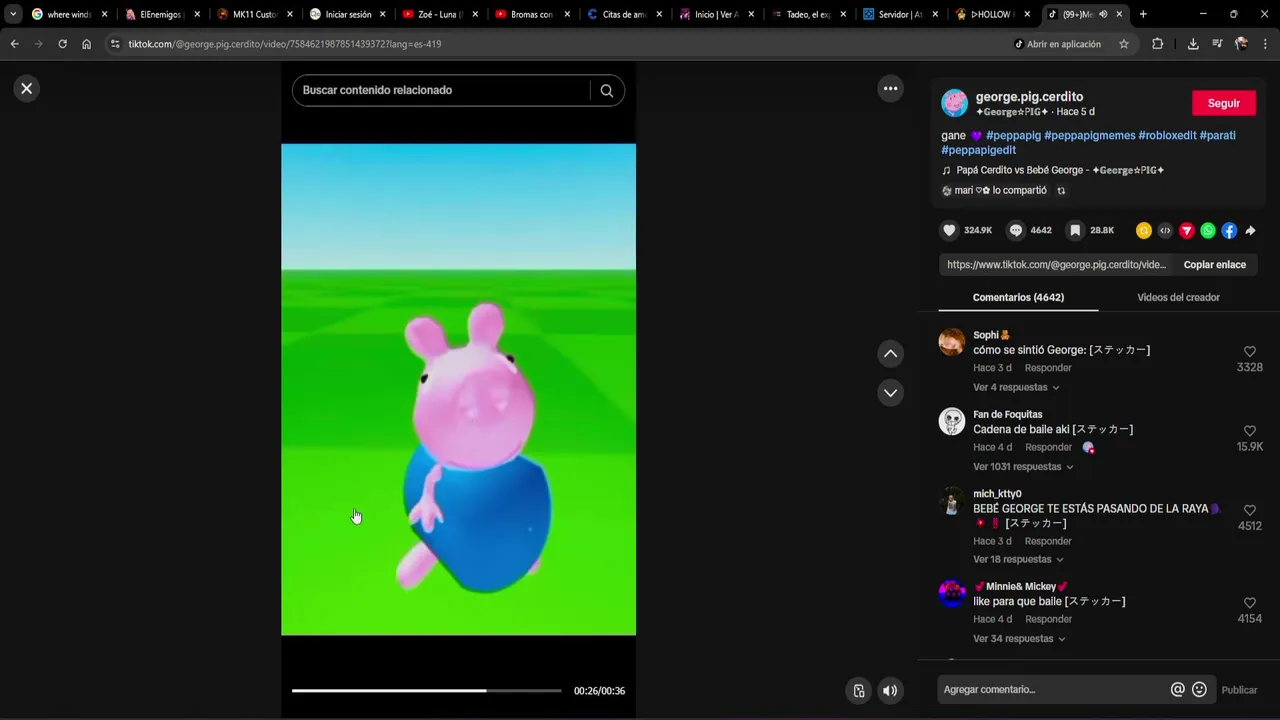1280x720 pixels.
Task: Click the share arrow for more options
Action: [x=1250, y=230]
